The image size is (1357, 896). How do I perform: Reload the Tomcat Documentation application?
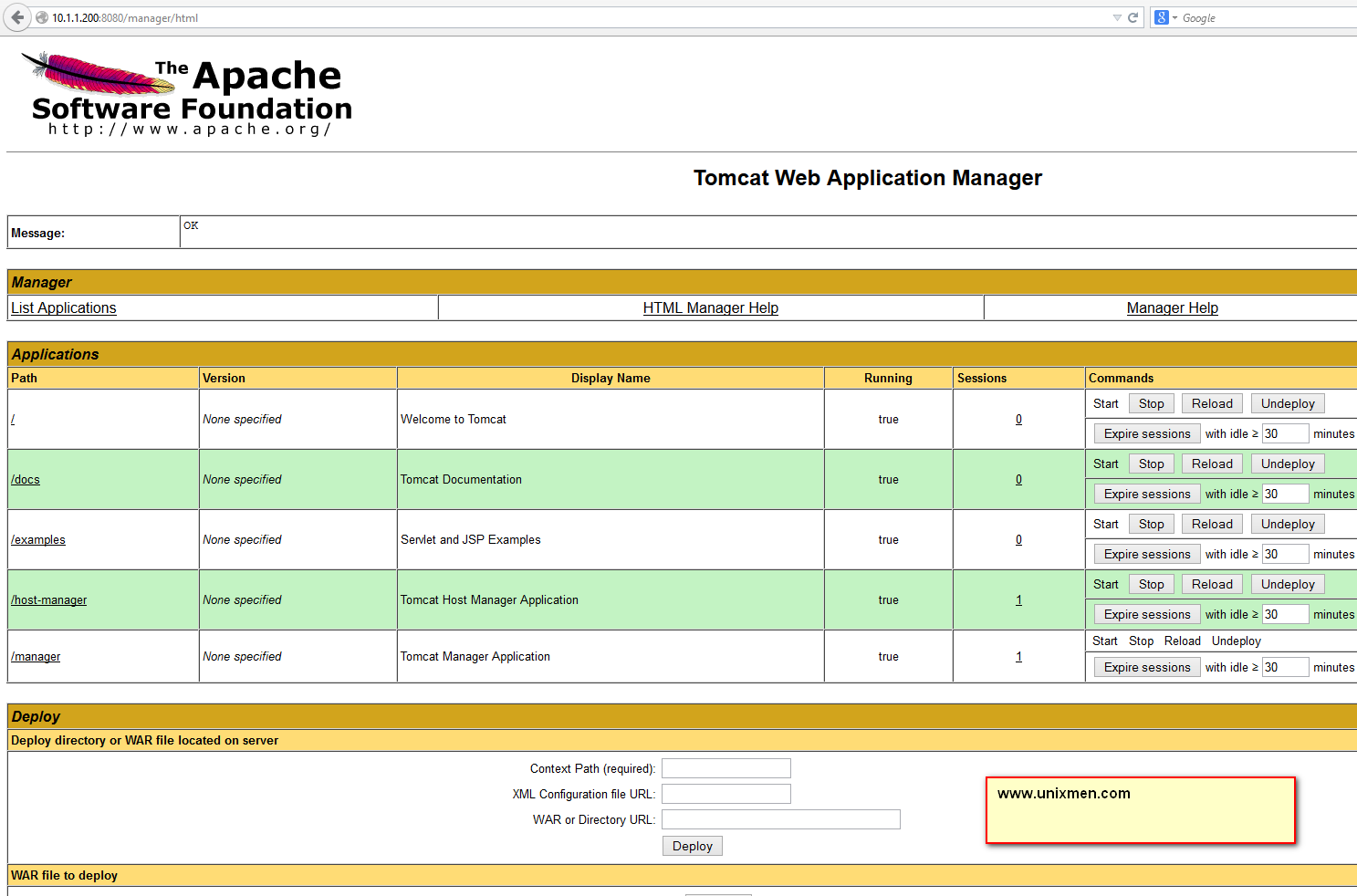click(x=1212, y=464)
